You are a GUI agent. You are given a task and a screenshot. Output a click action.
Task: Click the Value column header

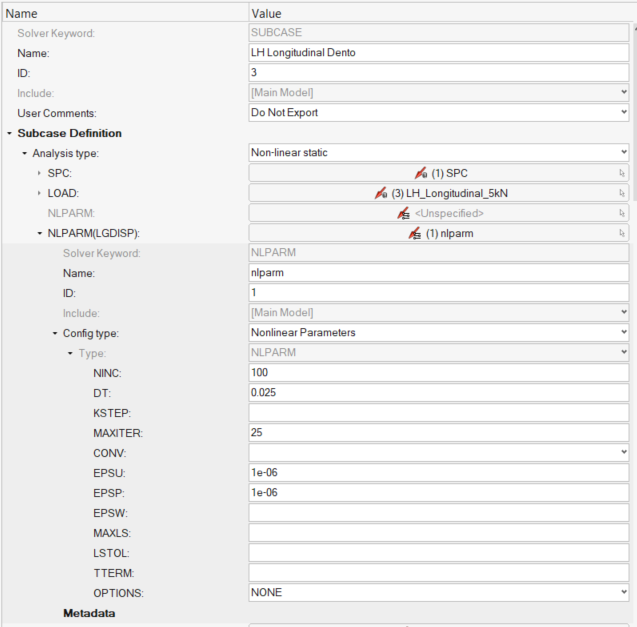[442, 13]
